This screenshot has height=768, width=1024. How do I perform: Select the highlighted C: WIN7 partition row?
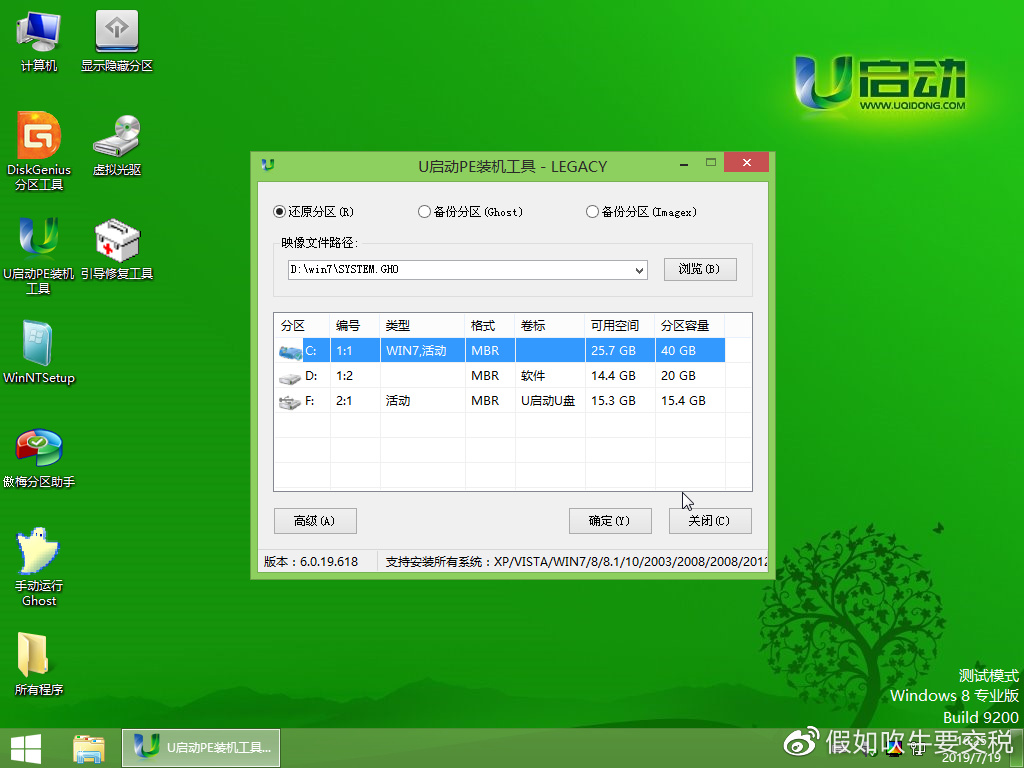[450, 350]
